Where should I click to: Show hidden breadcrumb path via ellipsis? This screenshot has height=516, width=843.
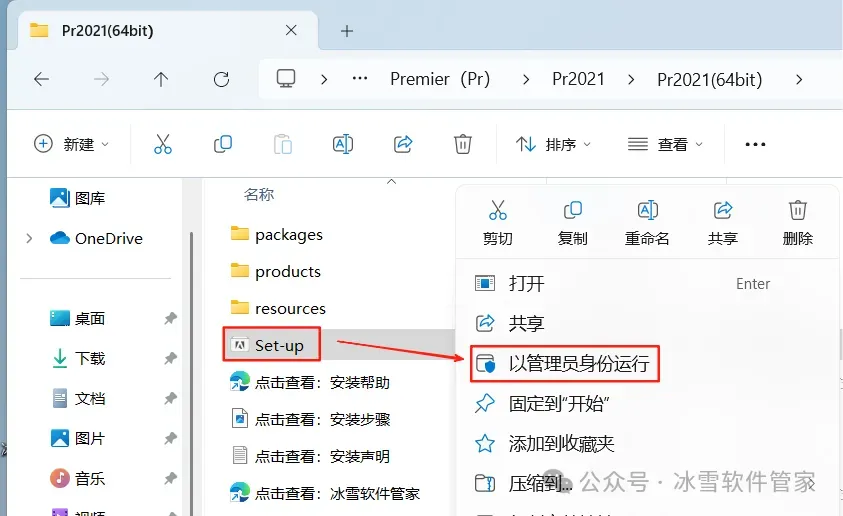(360, 79)
